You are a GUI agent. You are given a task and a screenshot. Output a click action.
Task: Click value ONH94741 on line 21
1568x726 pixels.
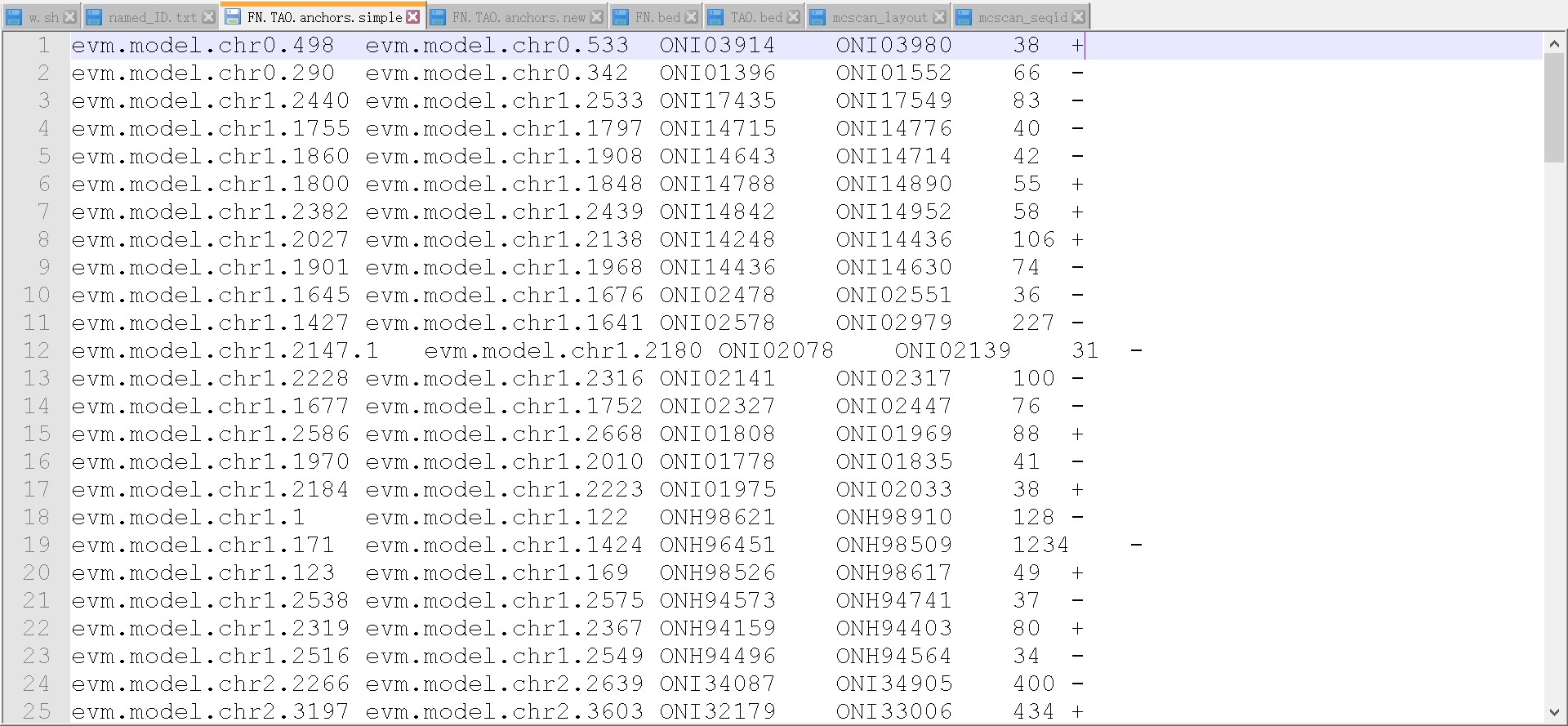[x=894, y=600]
